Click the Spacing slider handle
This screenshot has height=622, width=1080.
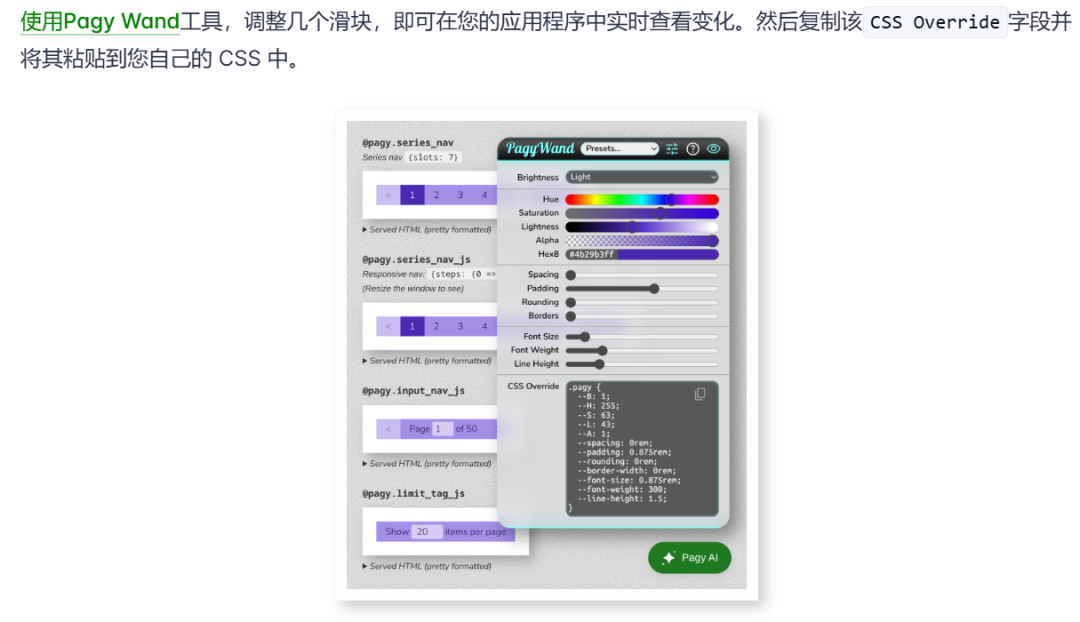tap(570, 275)
